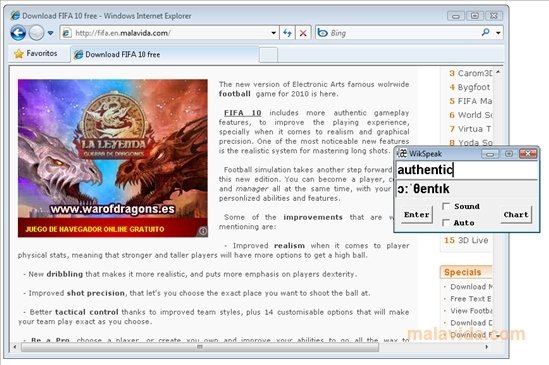Click the horizontal scrollbar left arrow
Viewport: 549px width, 365px height.
click(x=15, y=347)
